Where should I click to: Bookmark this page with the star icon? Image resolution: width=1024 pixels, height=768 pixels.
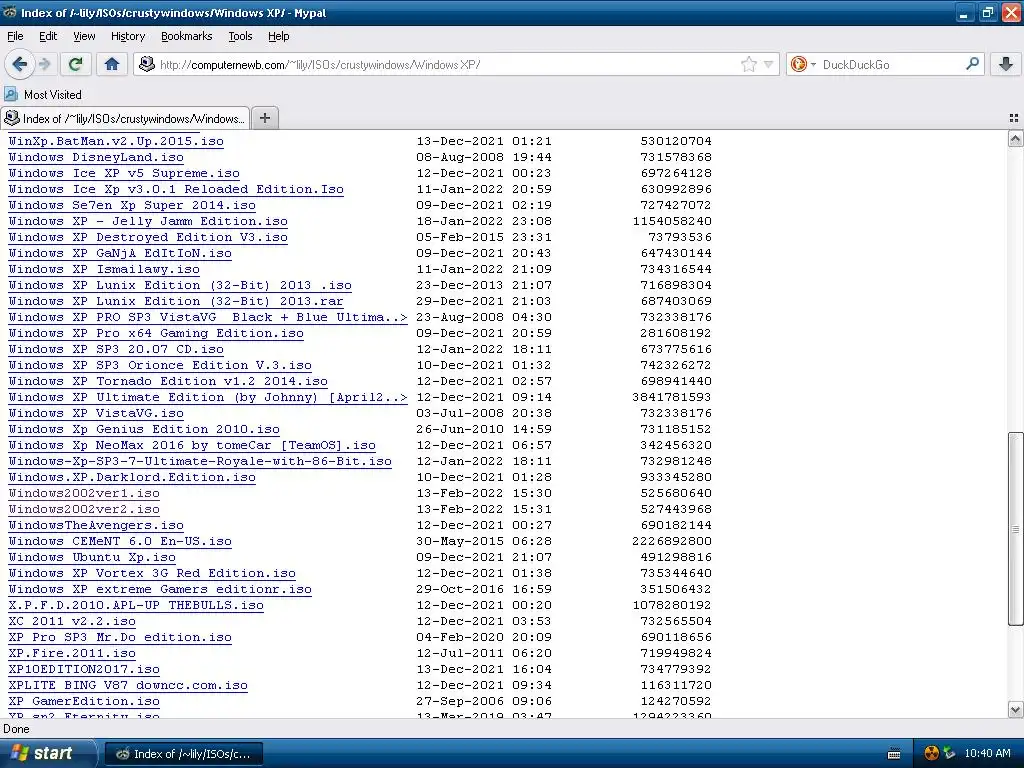pos(748,64)
